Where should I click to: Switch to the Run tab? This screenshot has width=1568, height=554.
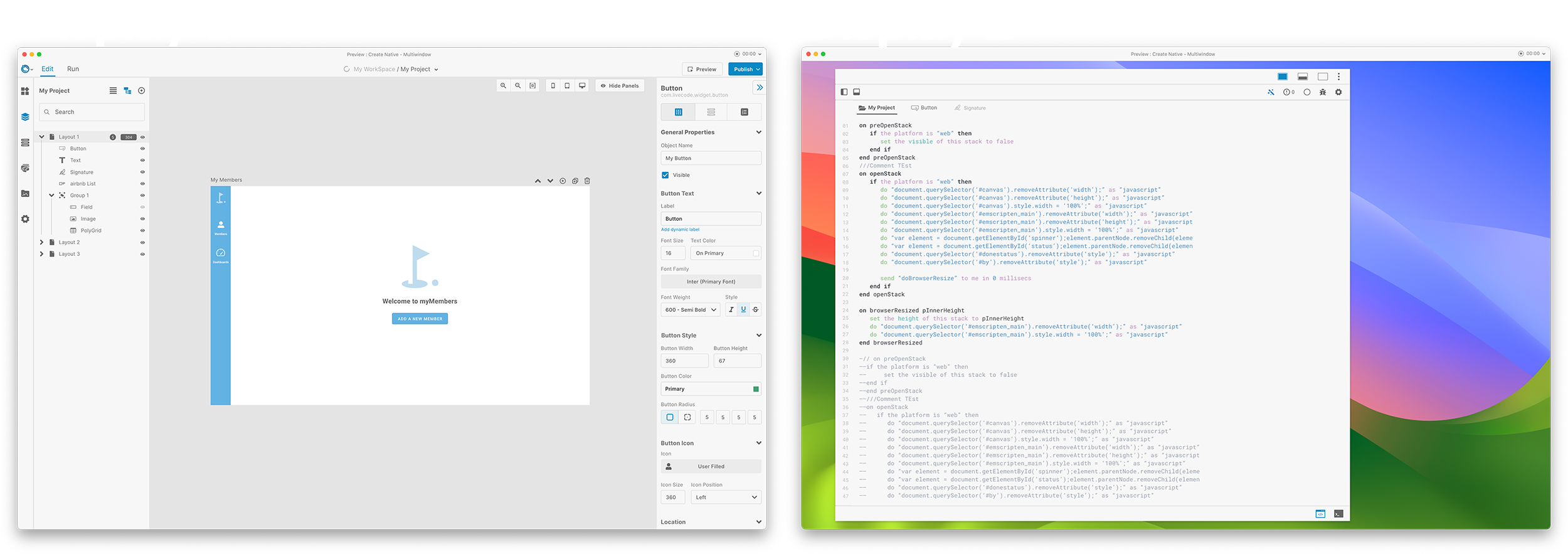tap(73, 69)
